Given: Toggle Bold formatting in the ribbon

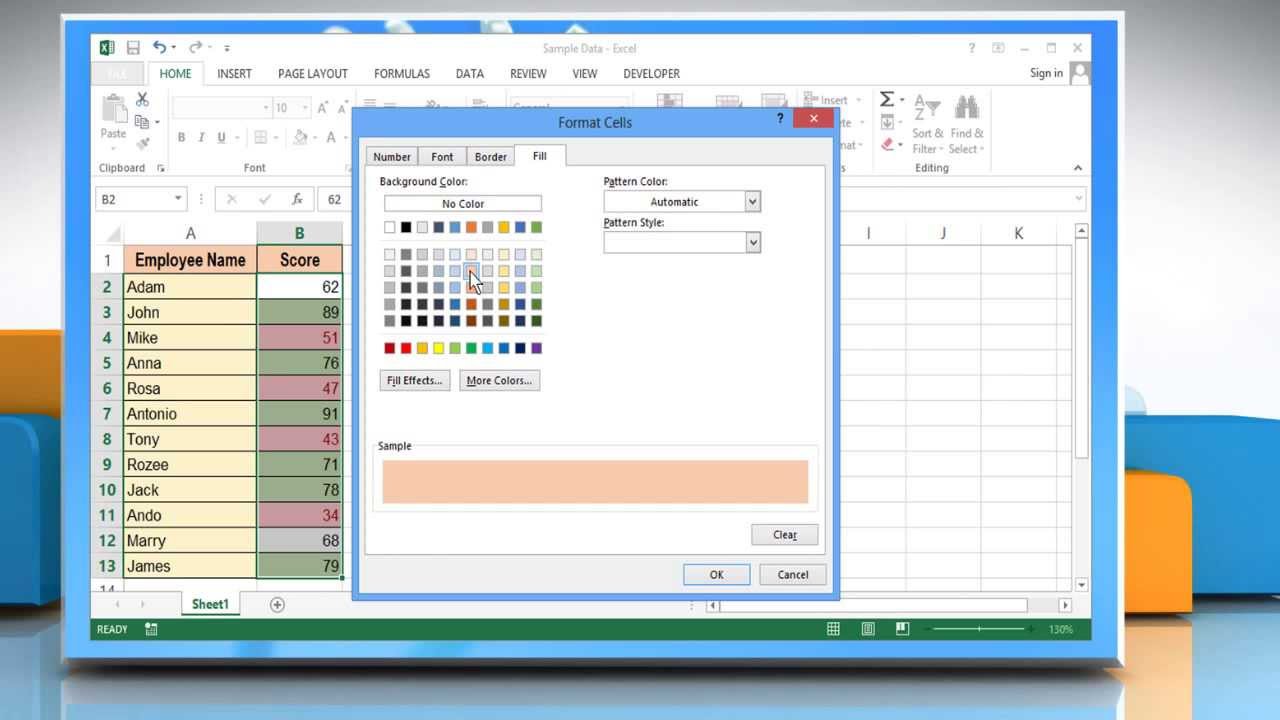Looking at the screenshot, I should point(181,138).
